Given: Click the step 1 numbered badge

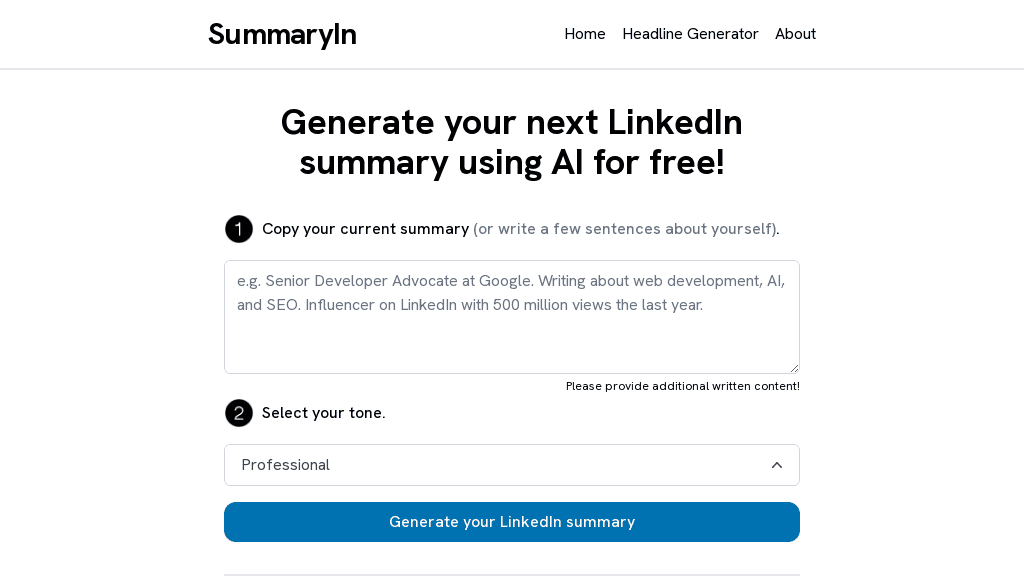Looking at the screenshot, I should pyautogui.click(x=239, y=229).
